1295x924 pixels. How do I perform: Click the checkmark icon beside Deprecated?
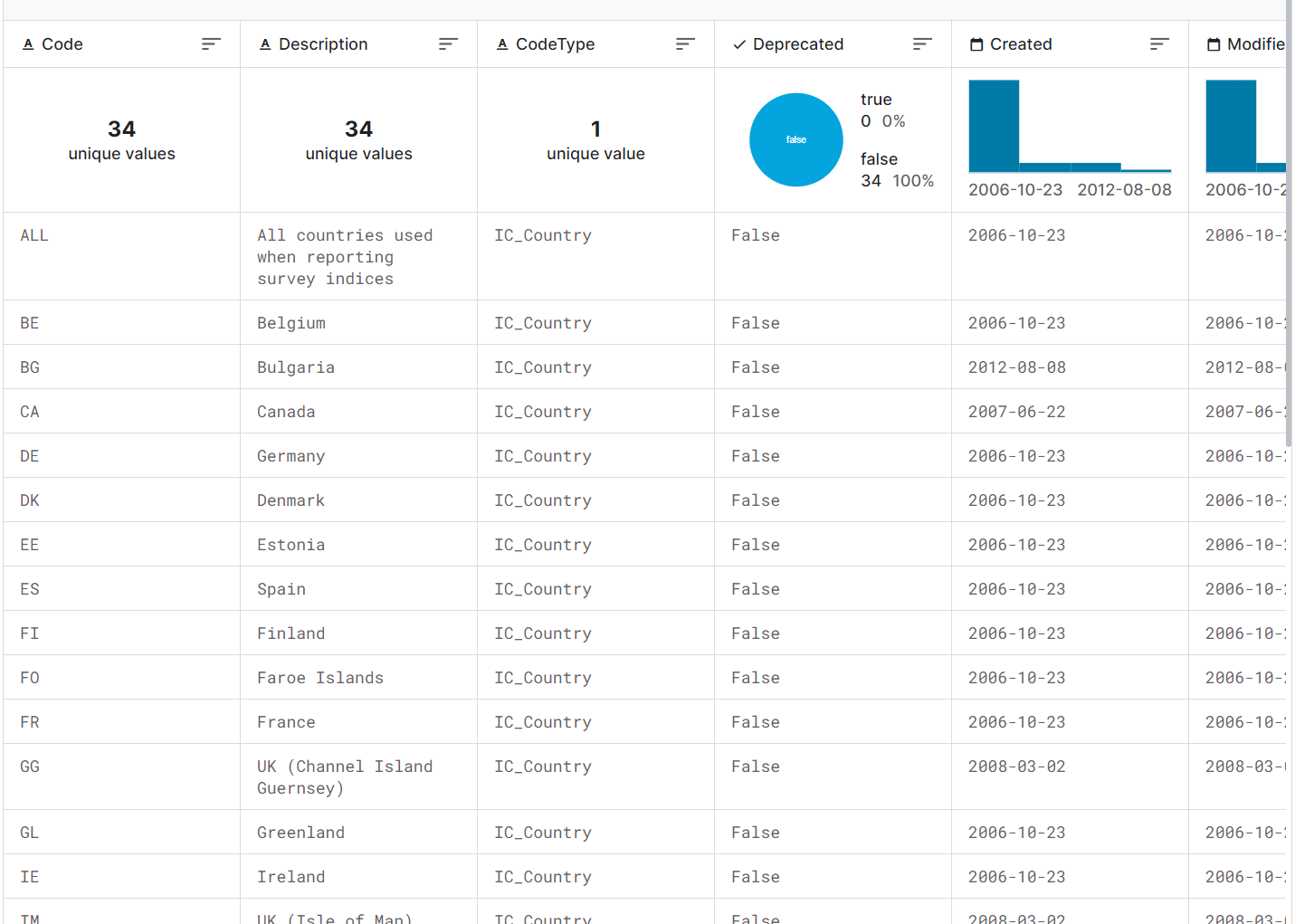click(x=739, y=44)
